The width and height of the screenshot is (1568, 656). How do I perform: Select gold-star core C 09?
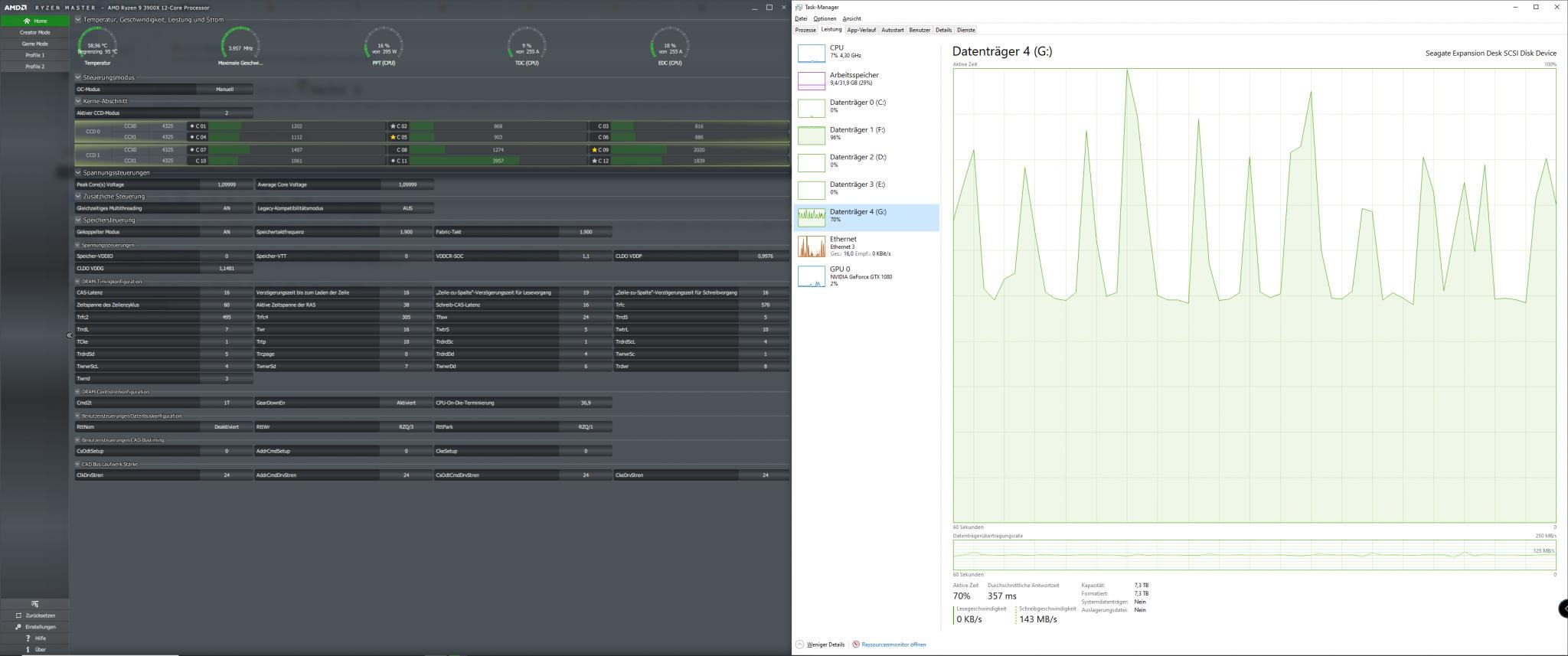click(x=600, y=150)
